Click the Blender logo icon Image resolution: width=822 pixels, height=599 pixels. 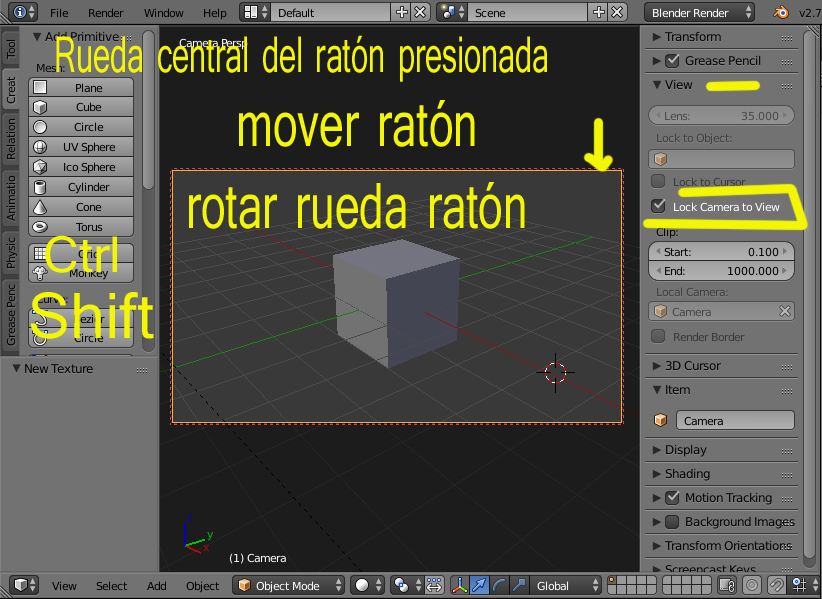[781, 12]
